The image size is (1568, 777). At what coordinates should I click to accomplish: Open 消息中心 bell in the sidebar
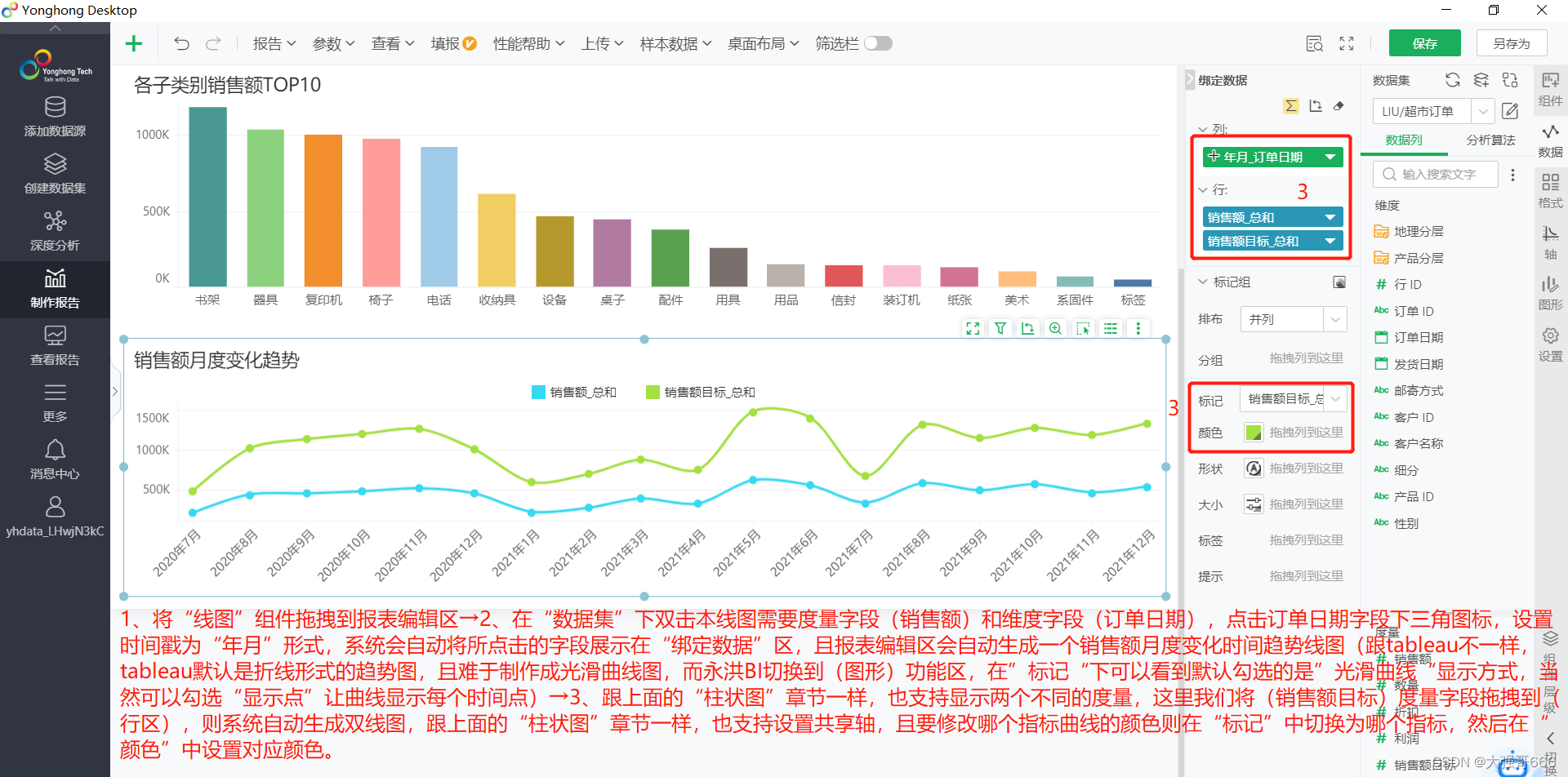click(55, 460)
